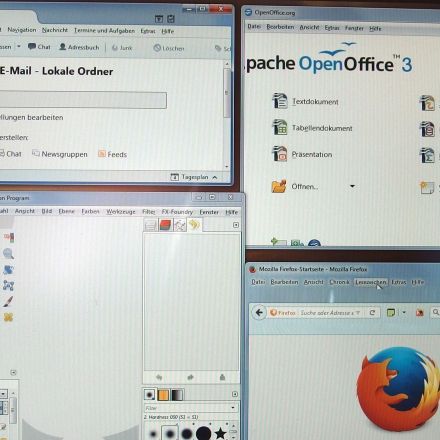Open Thunderbird Navigation menu
440x440 pixels.
[x=22, y=30]
